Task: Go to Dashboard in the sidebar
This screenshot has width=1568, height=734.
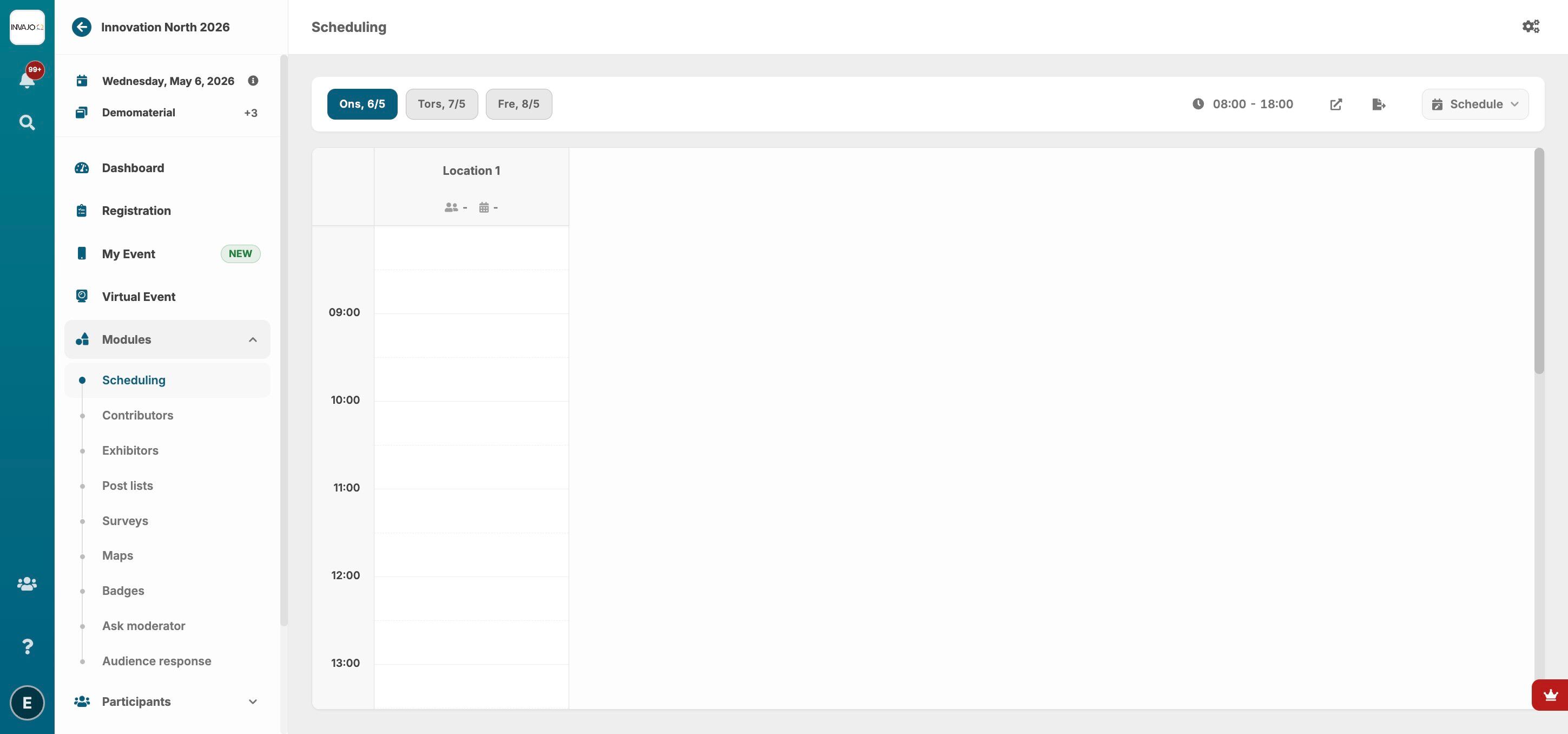Action: pyautogui.click(x=133, y=168)
